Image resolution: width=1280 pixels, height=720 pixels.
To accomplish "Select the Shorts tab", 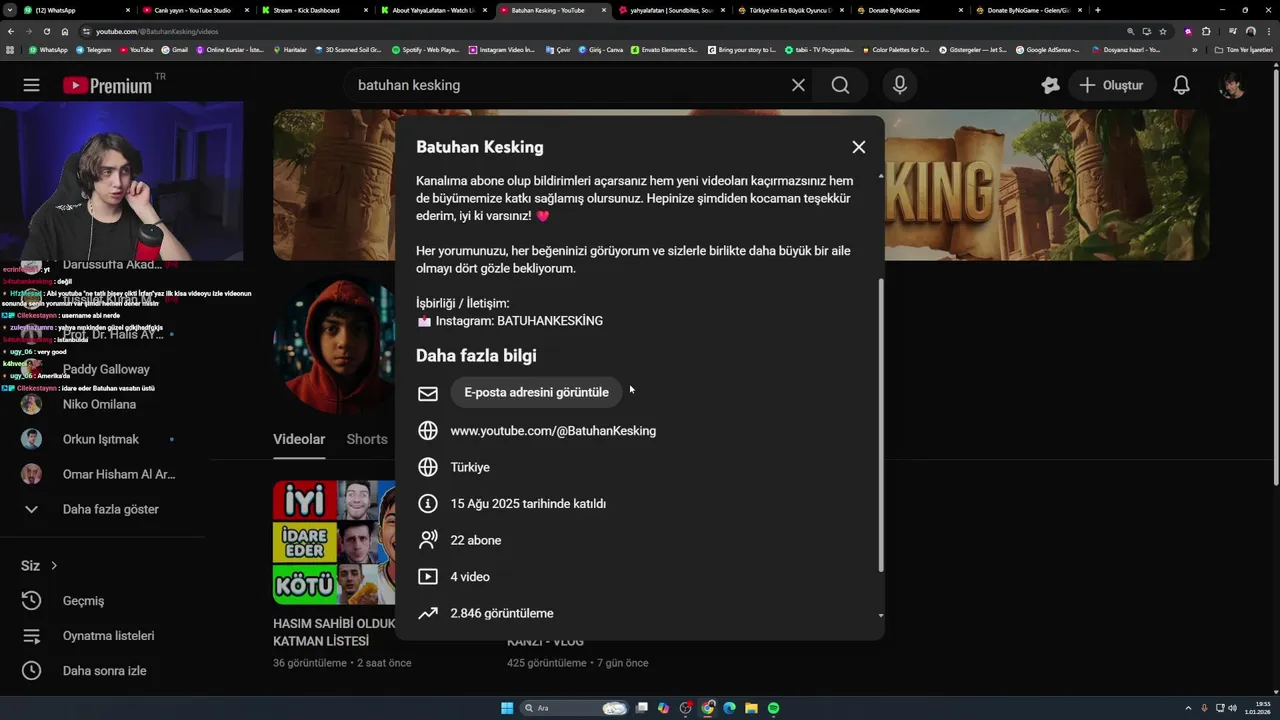I will tap(367, 439).
